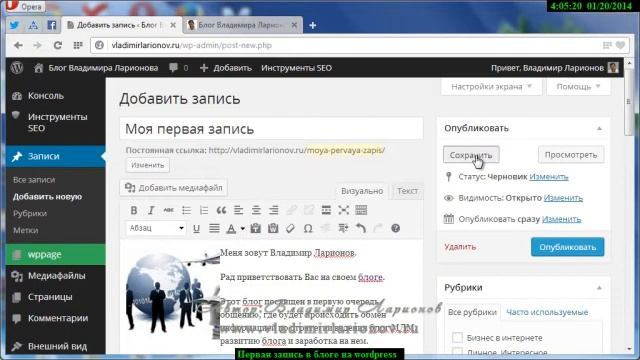The height and width of the screenshot is (360, 640).
Task: Undo the last edit
Action: pyautogui.click(x=361, y=228)
